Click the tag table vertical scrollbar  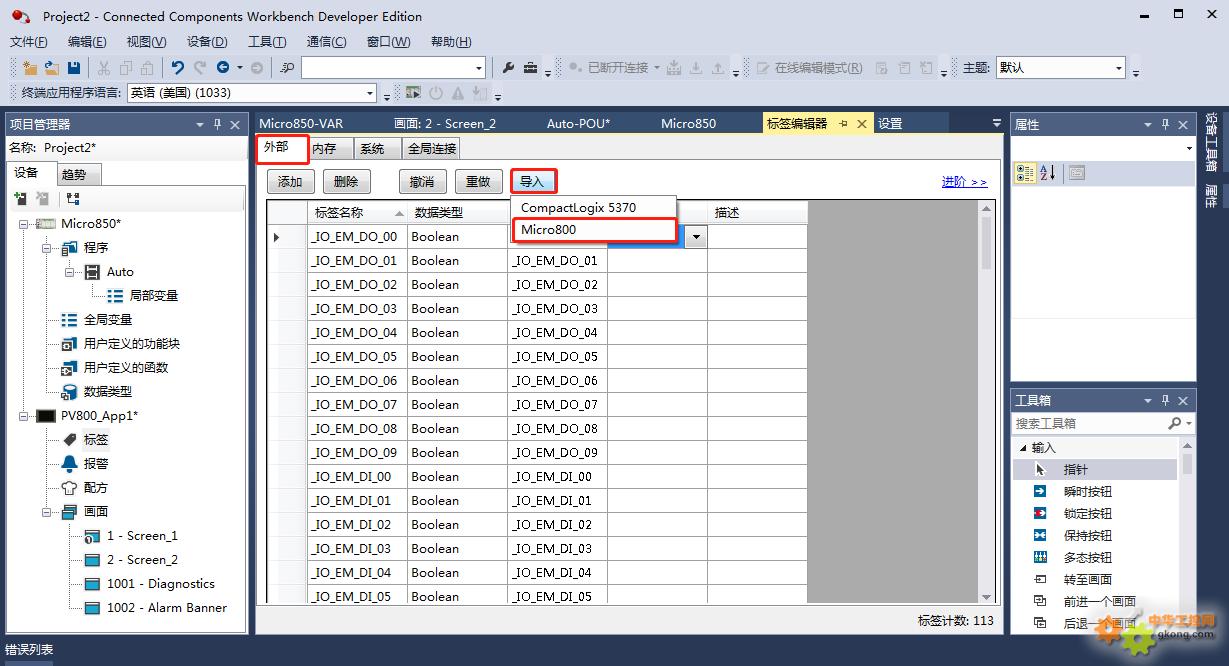click(987, 403)
